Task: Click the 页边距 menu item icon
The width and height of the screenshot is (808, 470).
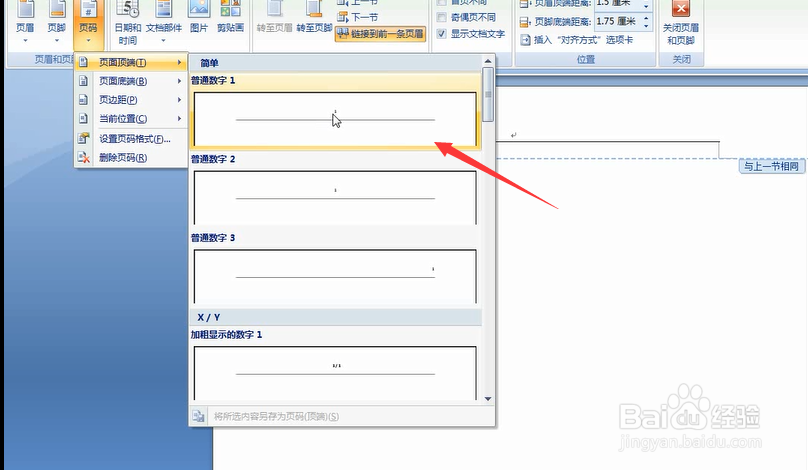Action: tap(83, 99)
